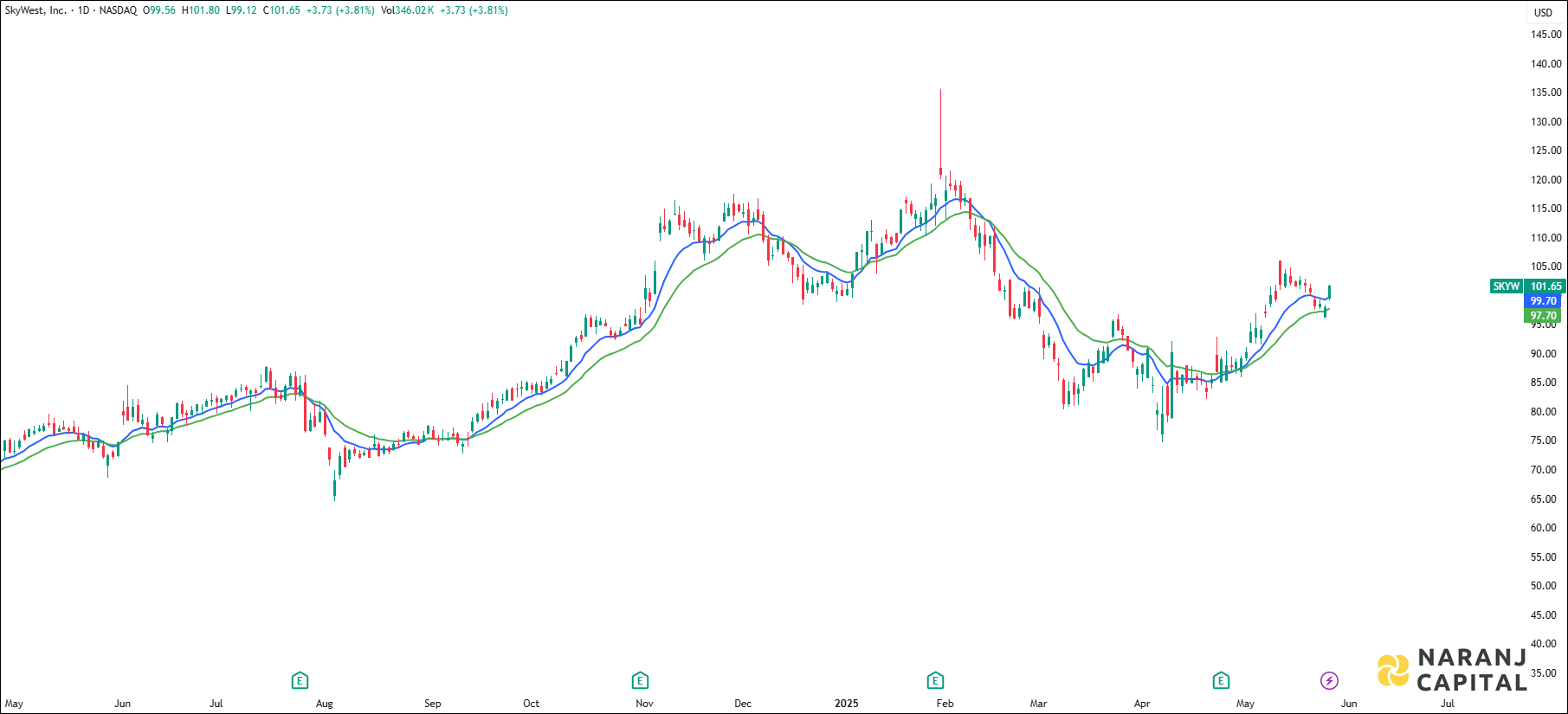Viewport: 1568px width, 714px height.
Task: Select the 101.65 last price label
Action: [1545, 286]
